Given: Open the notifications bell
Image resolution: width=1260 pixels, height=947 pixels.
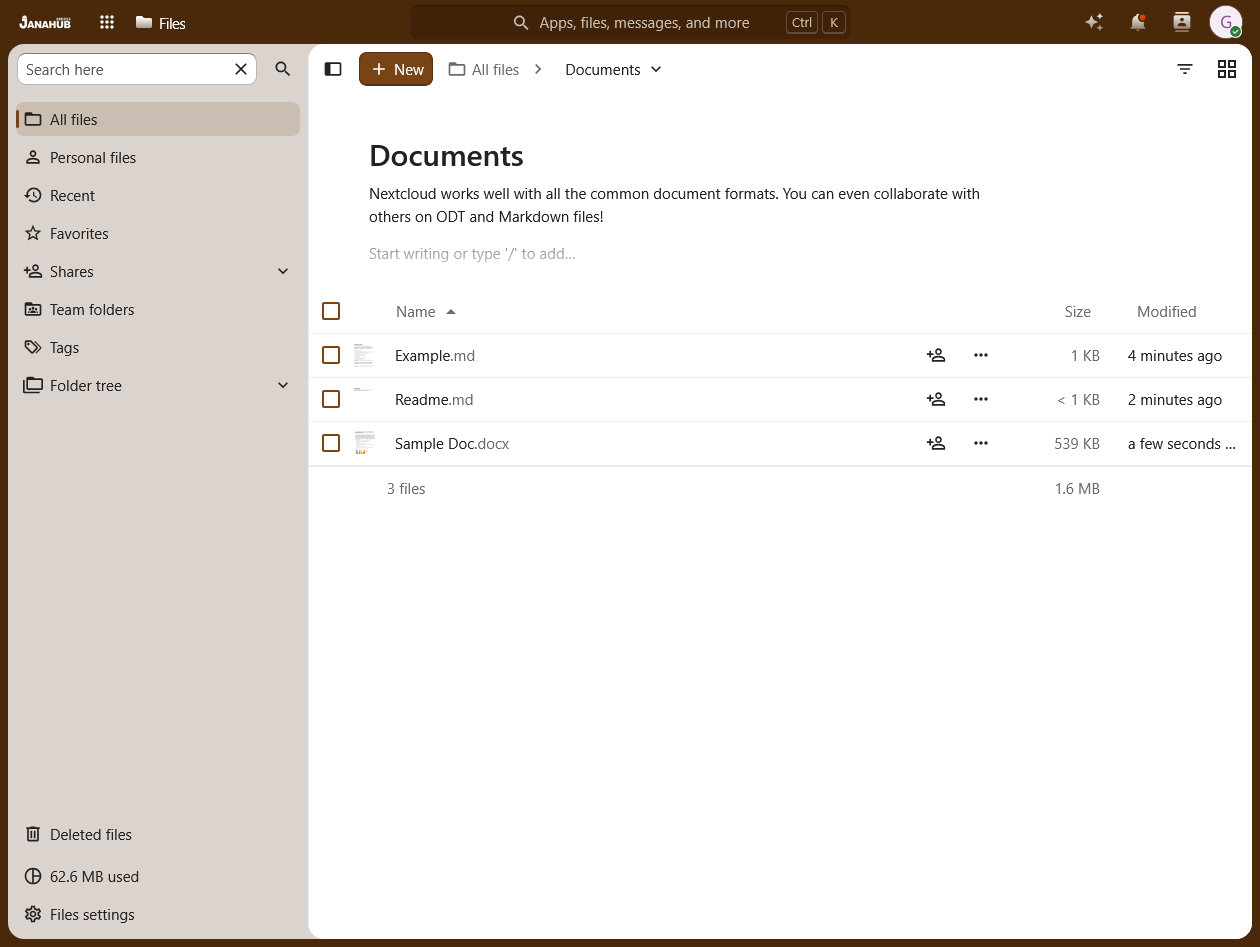Looking at the screenshot, I should (x=1138, y=22).
